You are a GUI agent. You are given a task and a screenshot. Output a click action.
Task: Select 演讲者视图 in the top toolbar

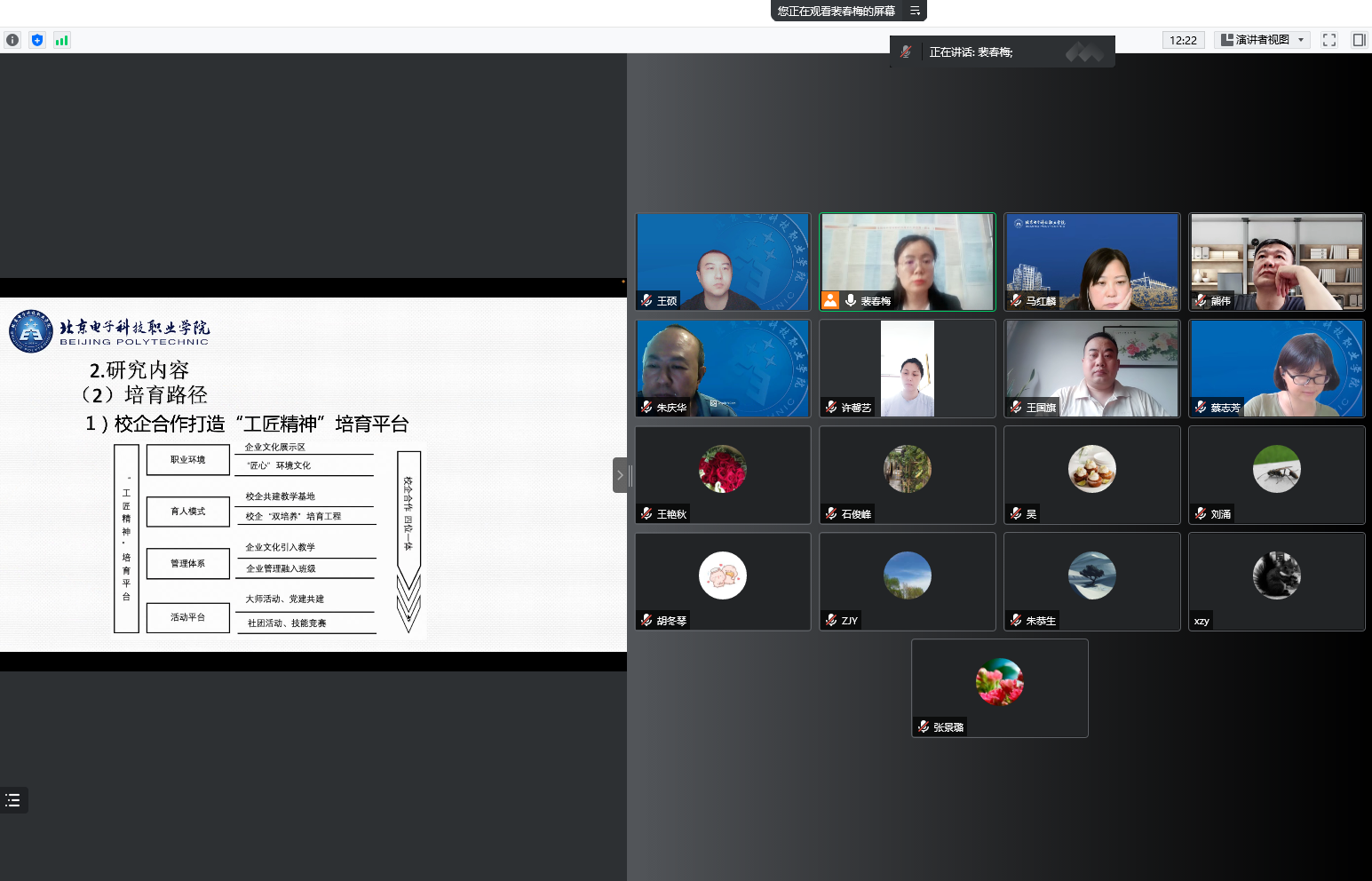pyautogui.click(x=1262, y=40)
